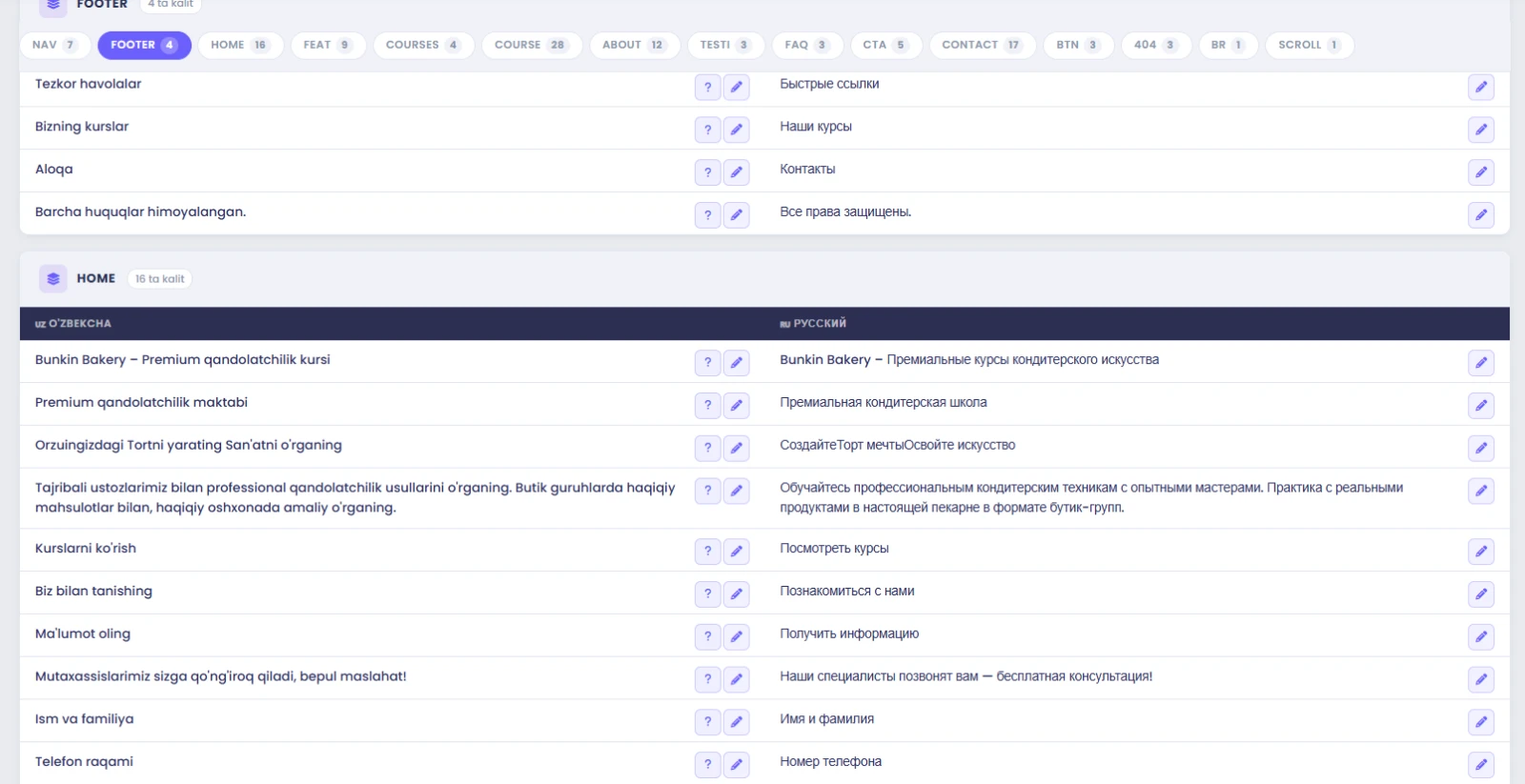The image size is (1525, 784).
Task: Open help for 'Premium qandolatchilik maktabi' row
Action: [x=707, y=406]
